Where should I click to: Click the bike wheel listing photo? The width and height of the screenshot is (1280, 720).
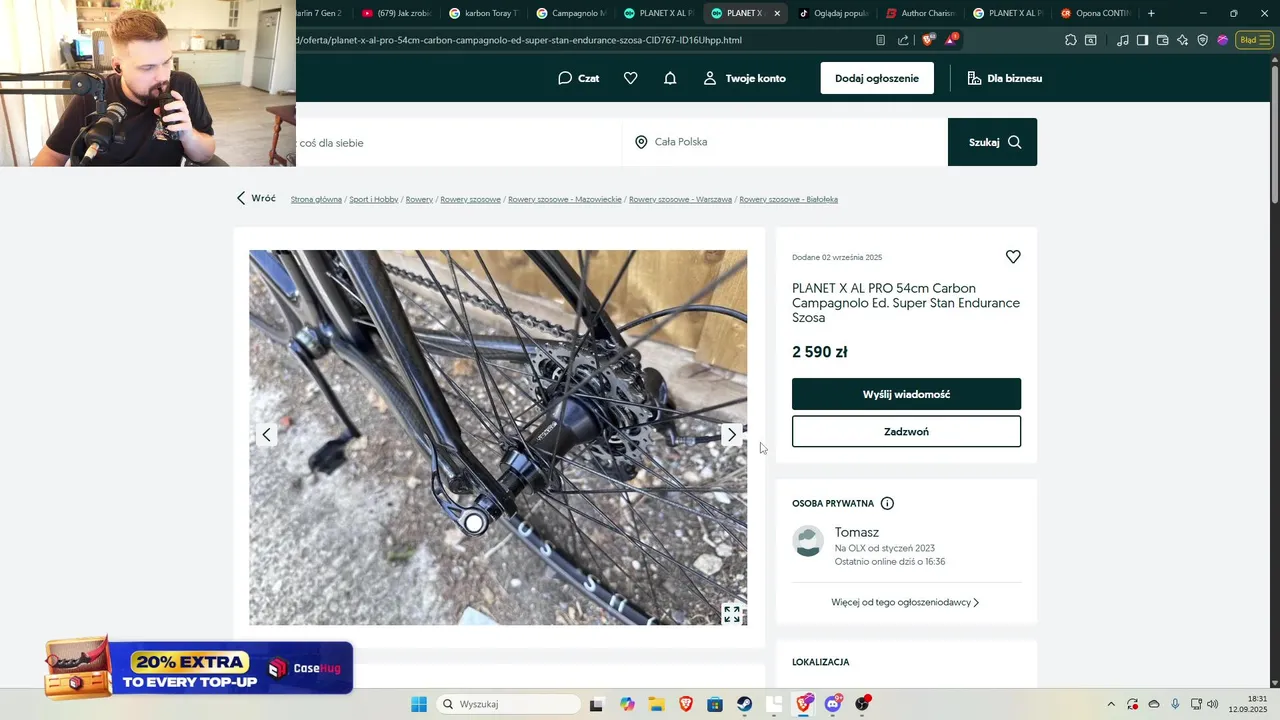498,437
